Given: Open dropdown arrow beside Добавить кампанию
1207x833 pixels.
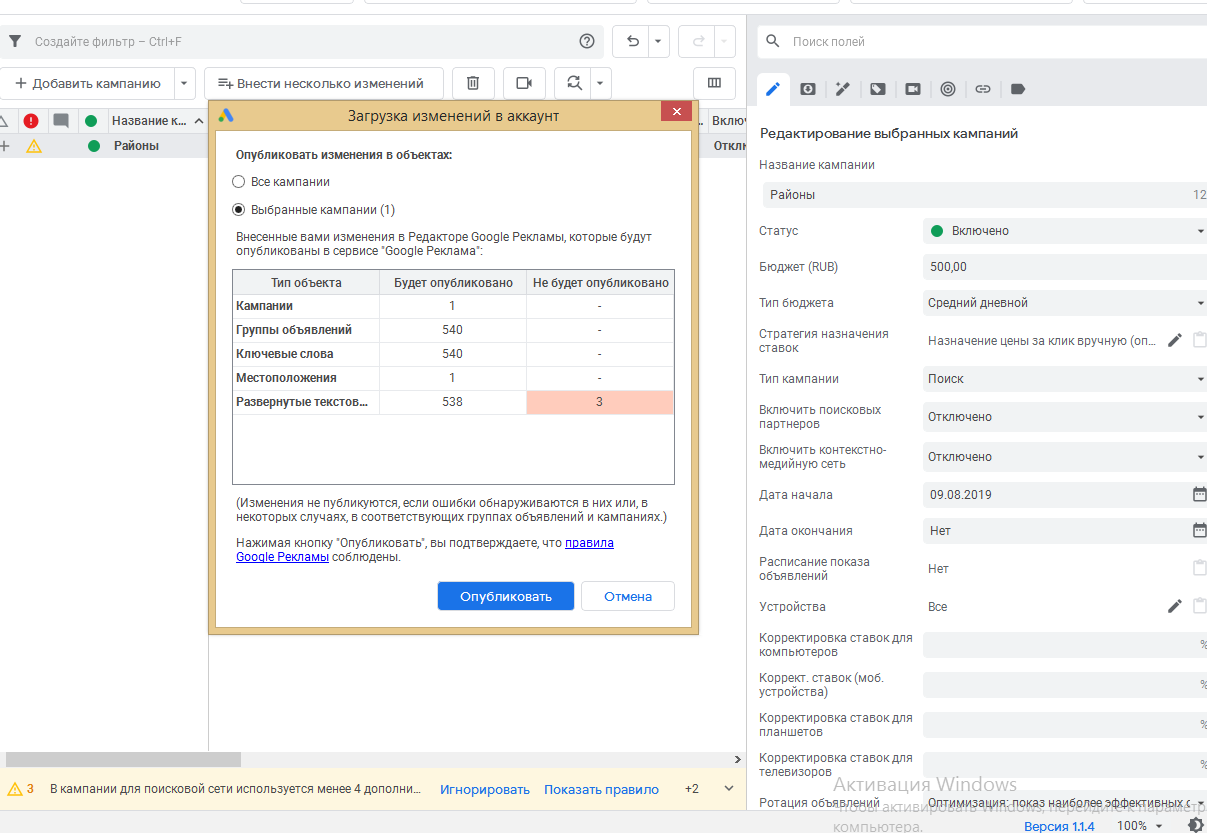Looking at the screenshot, I should [x=184, y=83].
